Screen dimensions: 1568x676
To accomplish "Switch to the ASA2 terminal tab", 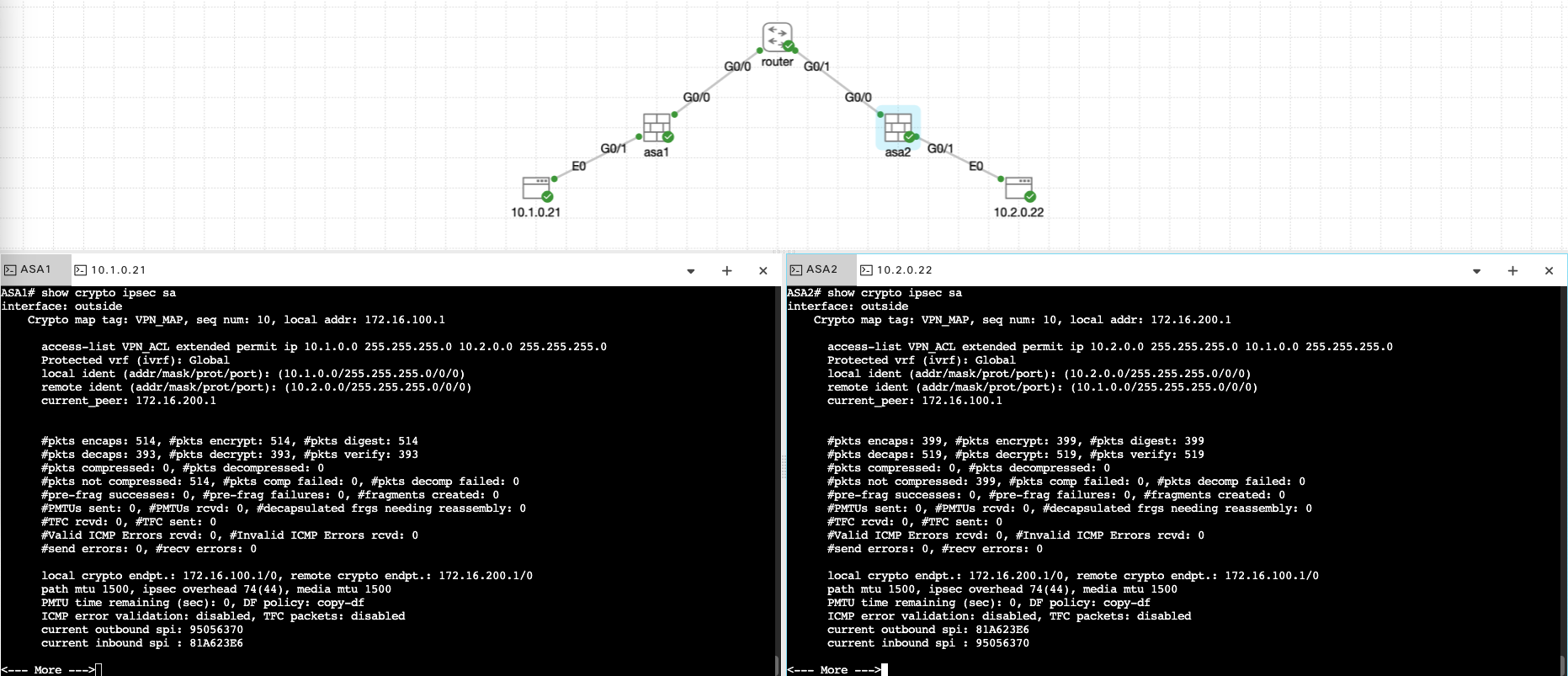I will click(x=821, y=269).
